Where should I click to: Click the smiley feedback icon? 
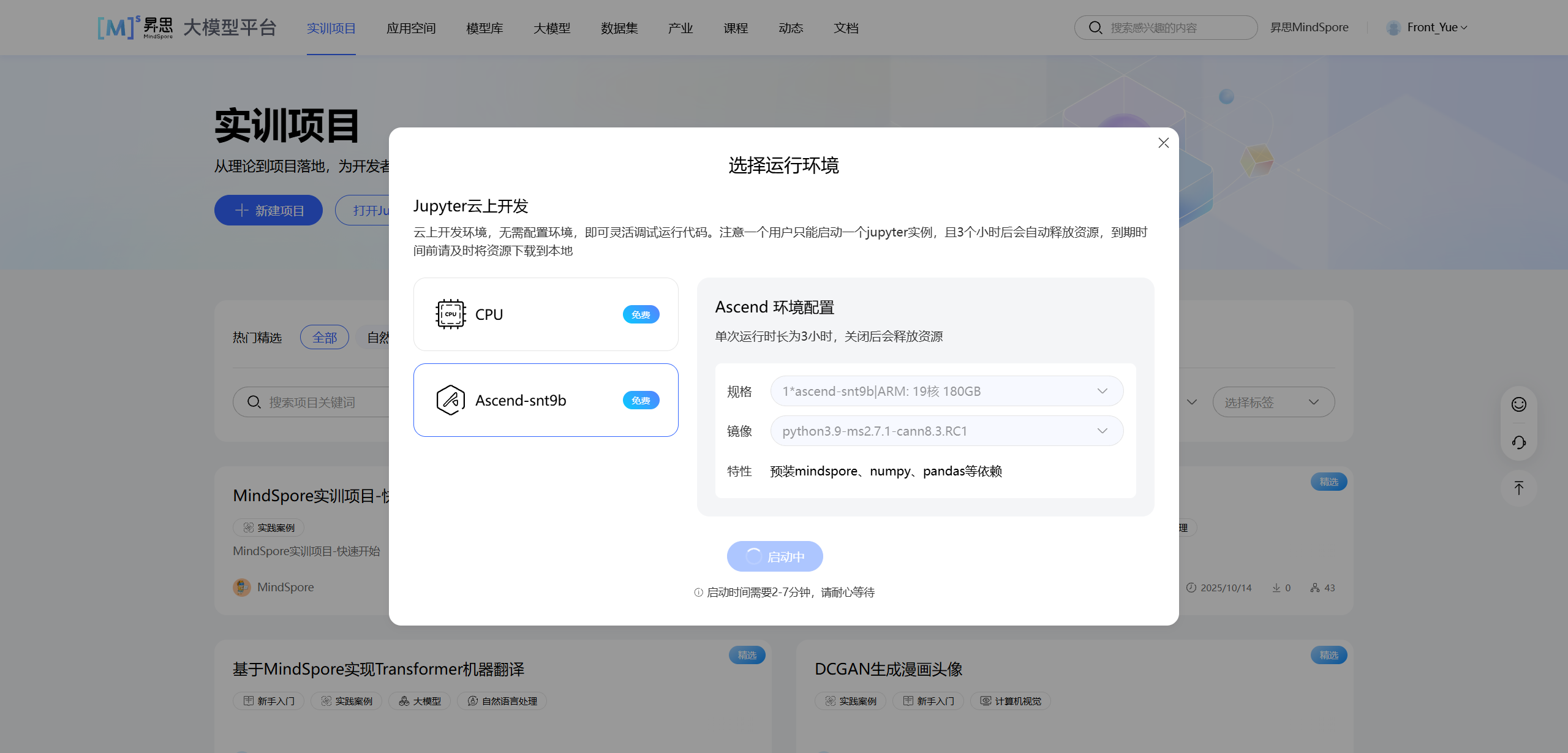pyautogui.click(x=1518, y=404)
